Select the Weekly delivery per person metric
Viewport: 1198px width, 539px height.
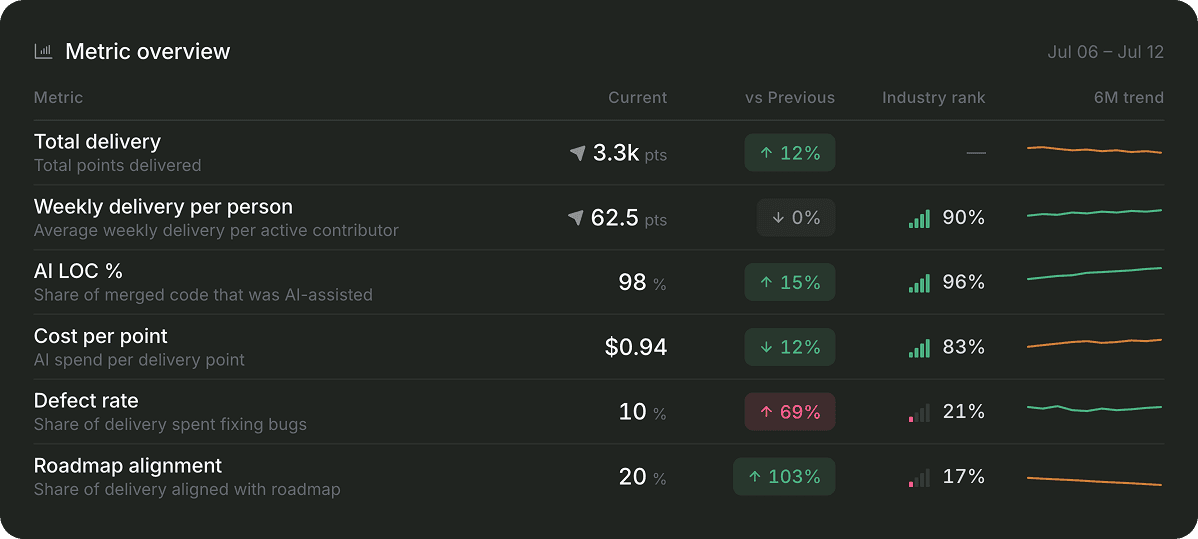[599, 218]
